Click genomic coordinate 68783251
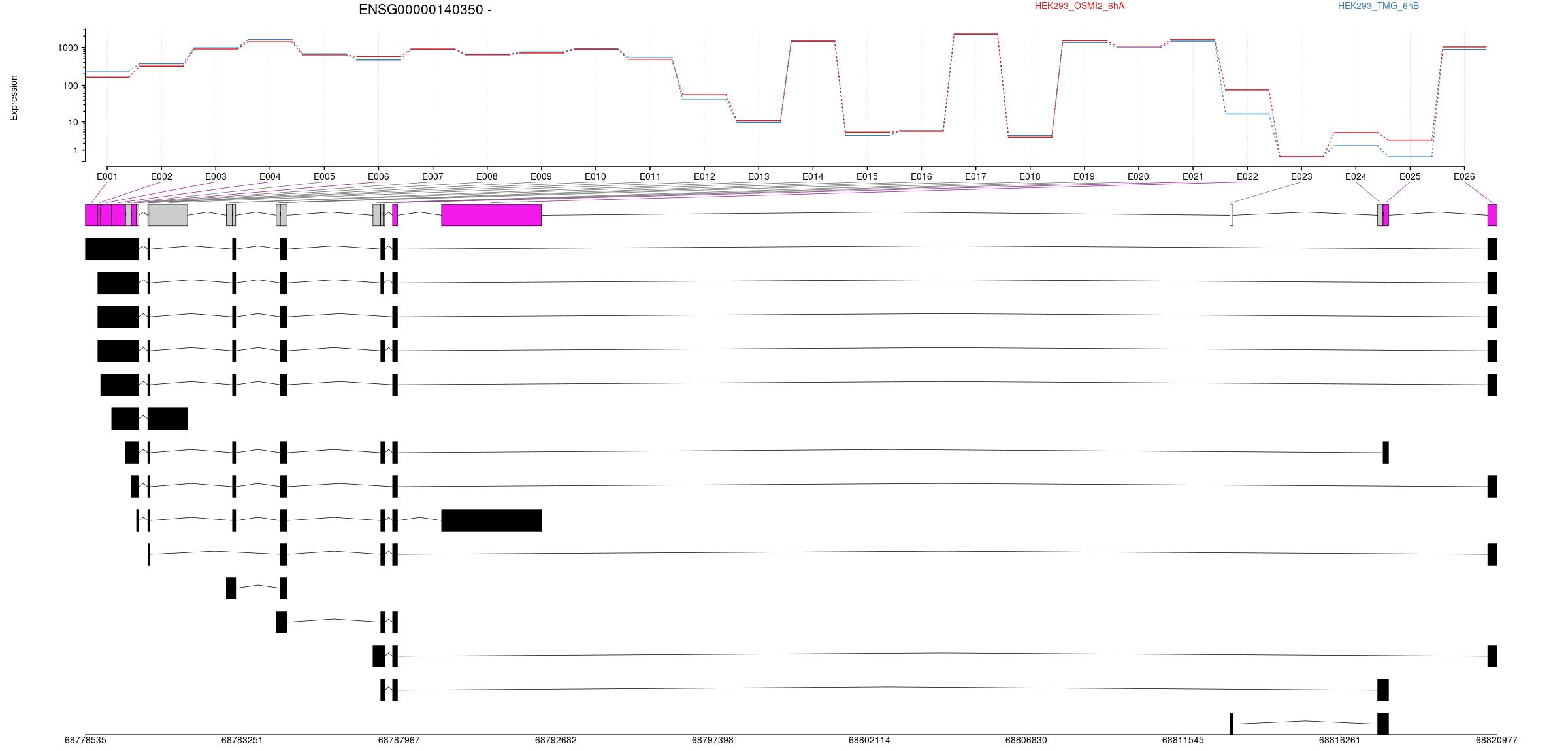 click(x=242, y=740)
